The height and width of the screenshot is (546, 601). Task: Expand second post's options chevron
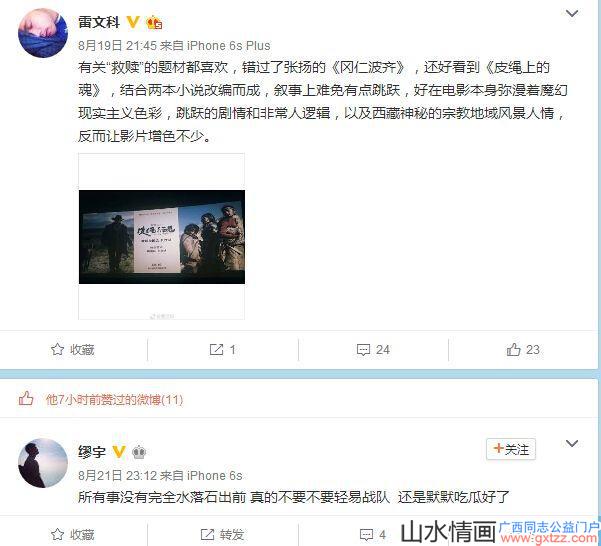[572, 443]
